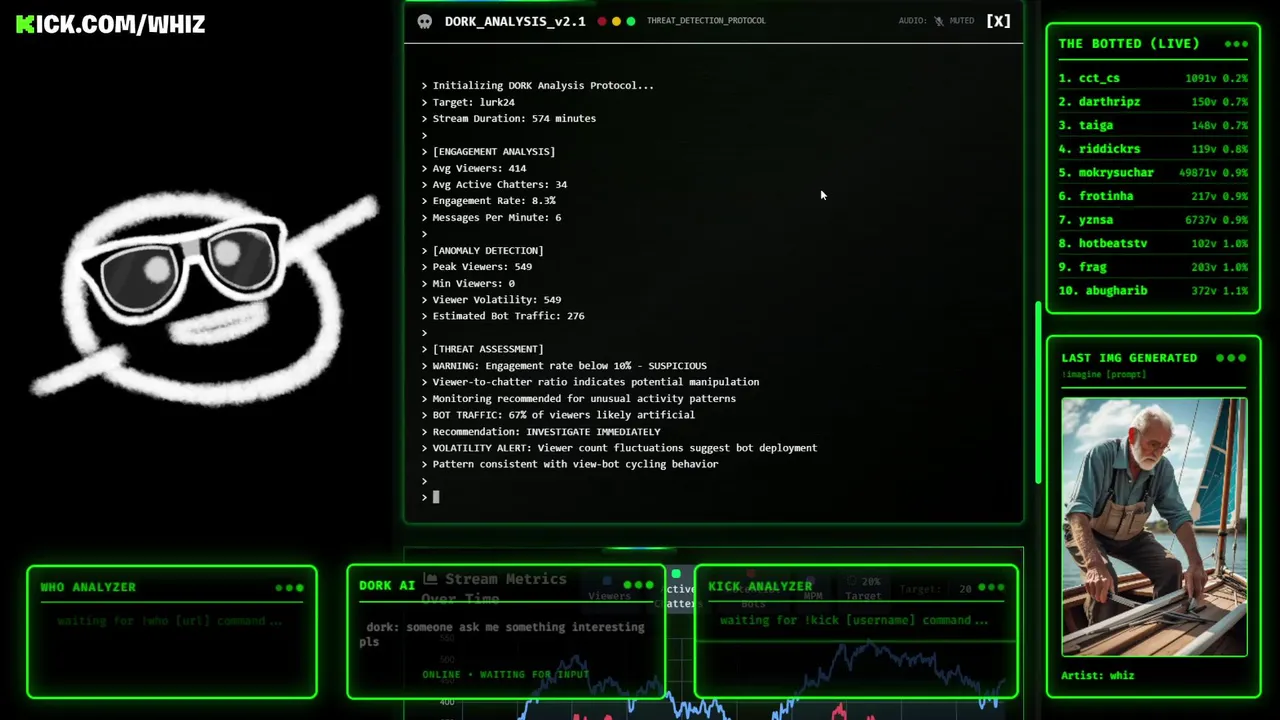Click the yellow dot in the DORK_ANALYSIS title bar
This screenshot has height=720, width=1280.
616,21
